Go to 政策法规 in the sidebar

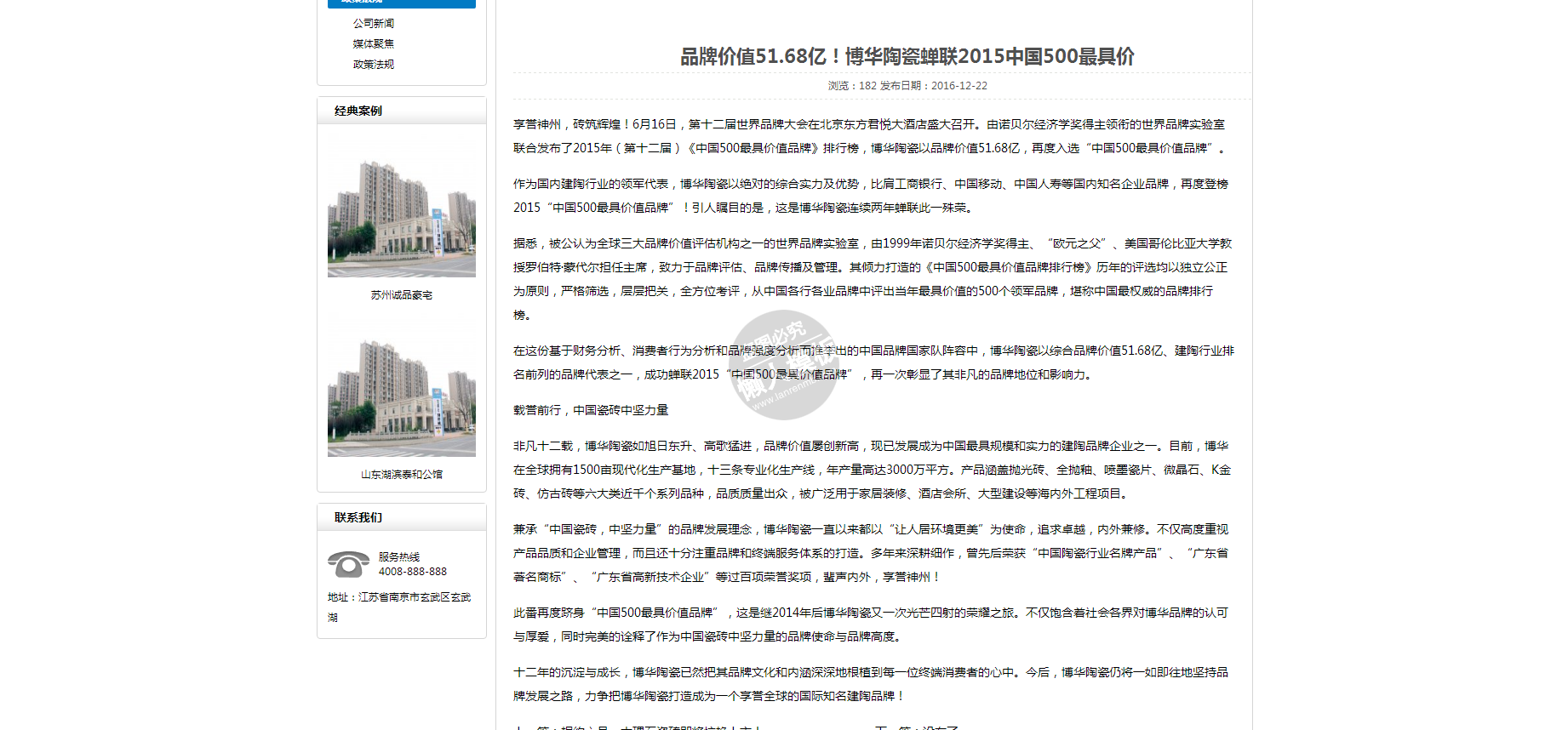coord(374,65)
